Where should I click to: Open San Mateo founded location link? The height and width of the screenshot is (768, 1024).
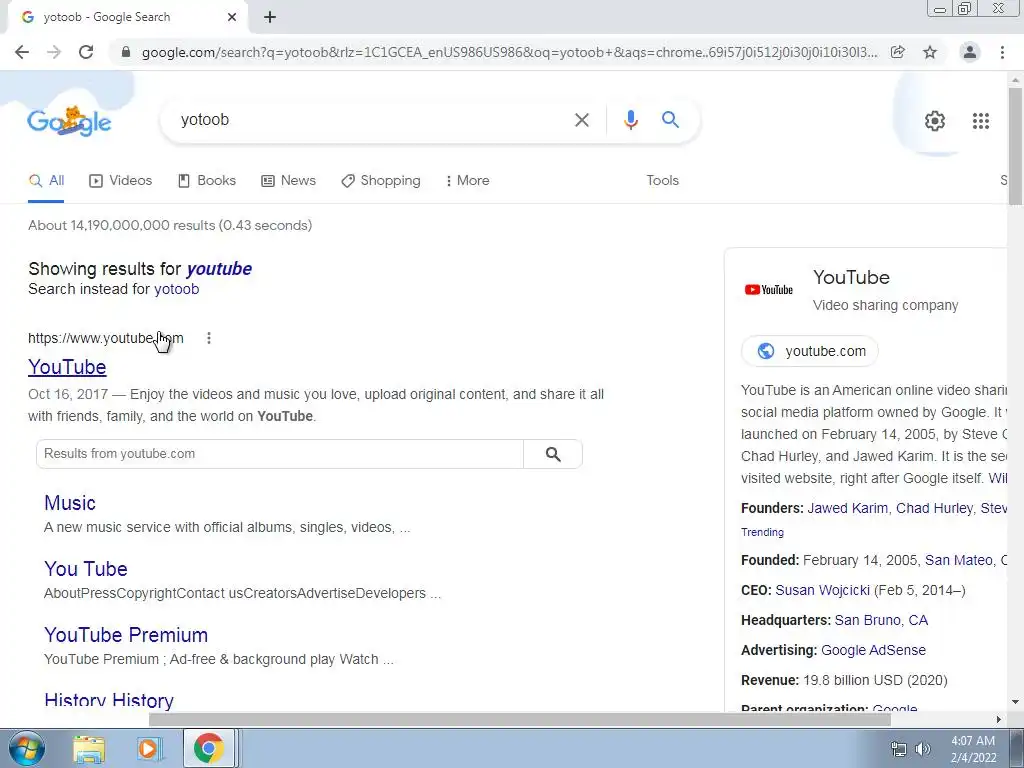pos(959,560)
